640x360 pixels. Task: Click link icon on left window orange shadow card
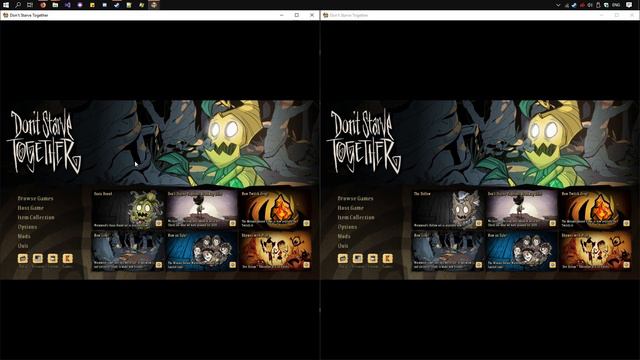click(x=306, y=265)
